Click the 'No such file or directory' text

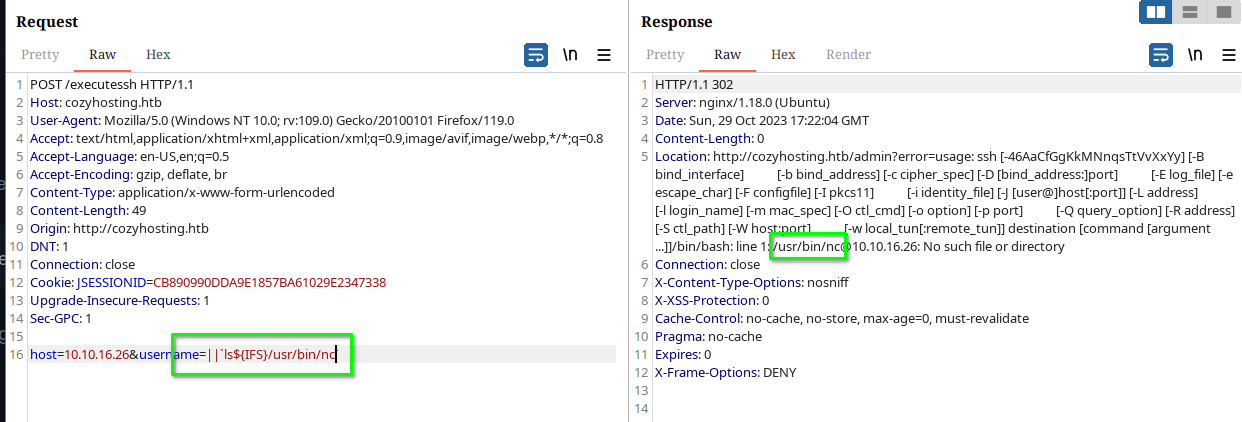(993, 246)
